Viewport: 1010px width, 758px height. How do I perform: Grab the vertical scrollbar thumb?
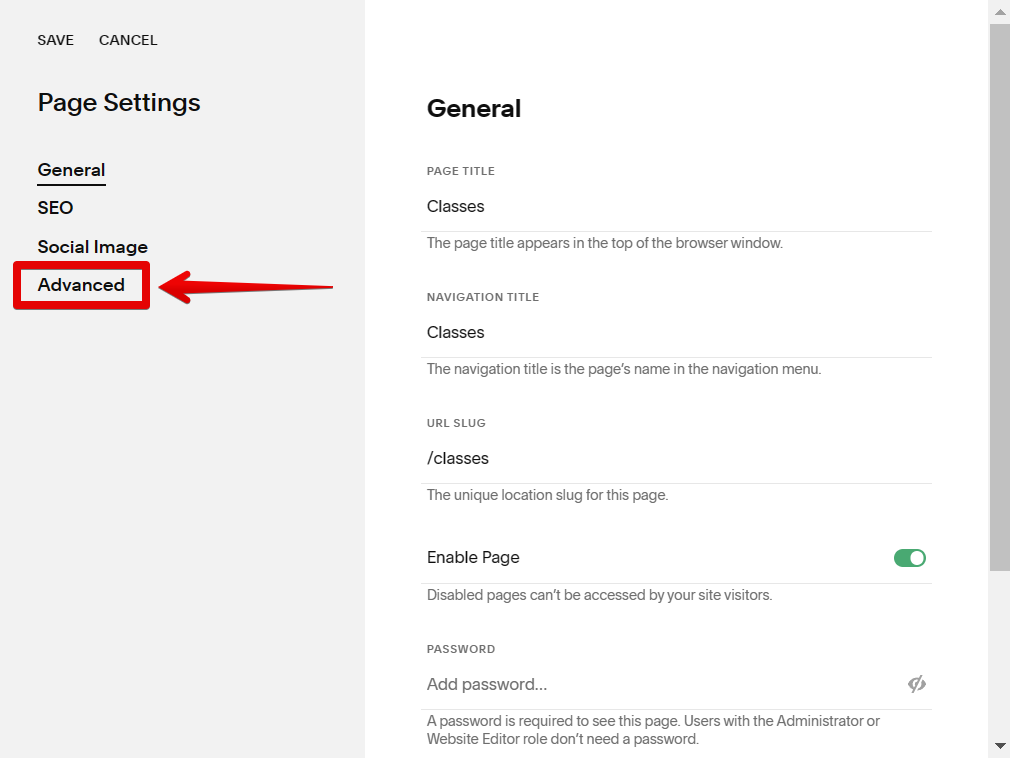point(999,300)
